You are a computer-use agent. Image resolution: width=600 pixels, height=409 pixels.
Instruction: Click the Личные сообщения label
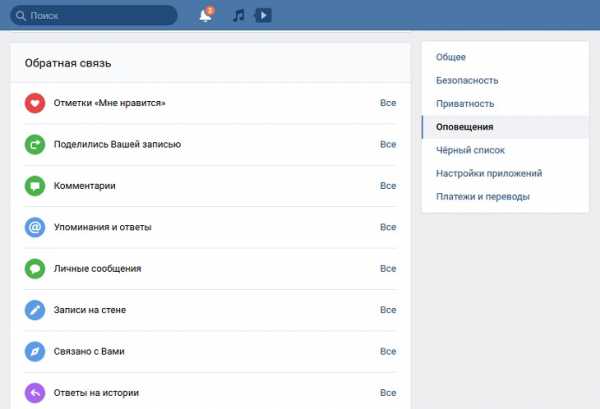[98, 268]
